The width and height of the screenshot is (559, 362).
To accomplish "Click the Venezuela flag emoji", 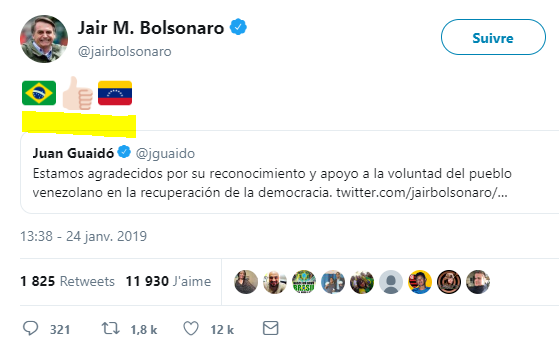I will click(115, 93).
